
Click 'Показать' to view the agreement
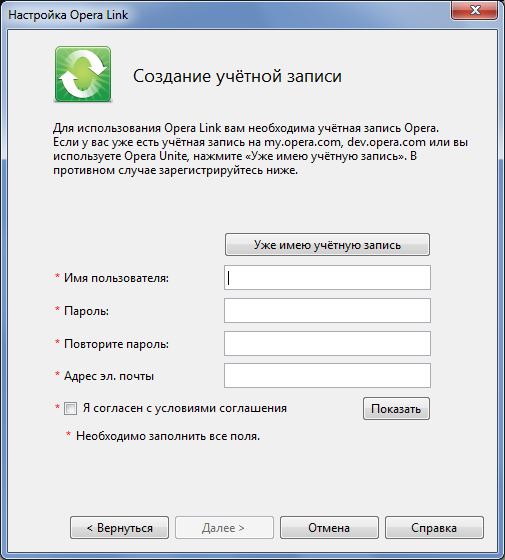(x=396, y=409)
